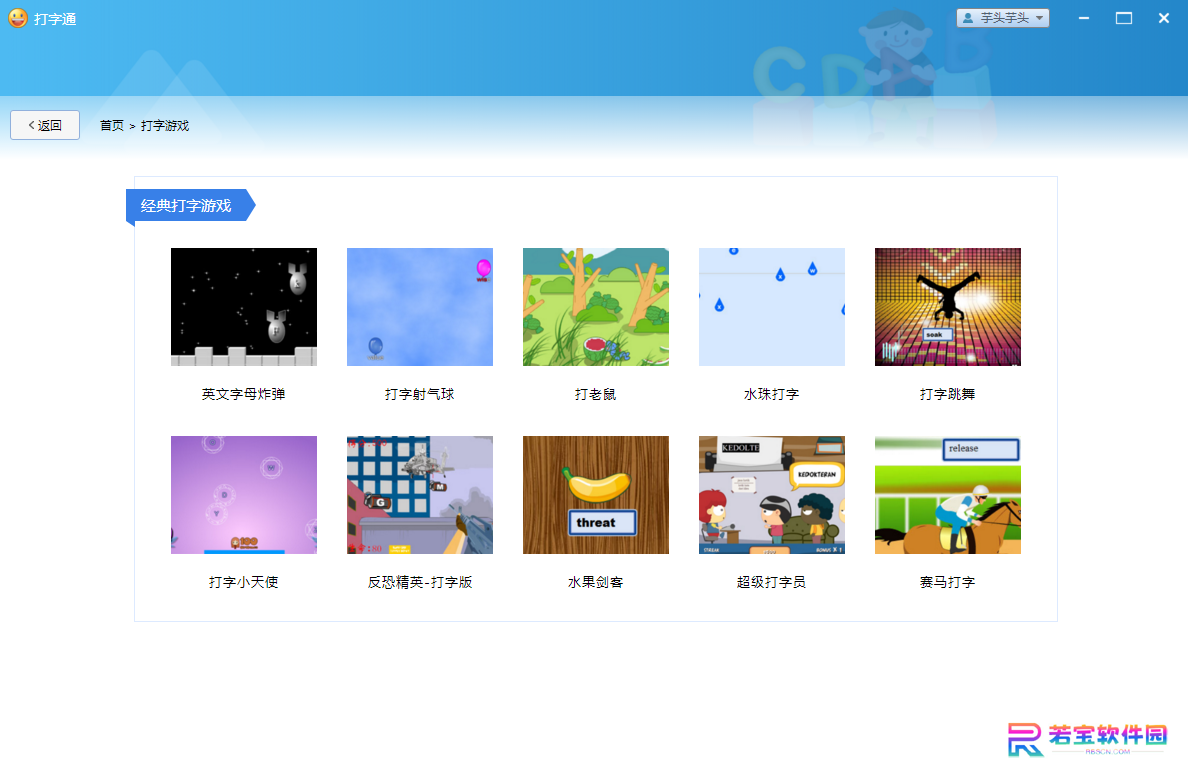The width and height of the screenshot is (1188, 765).
Task: Click the 赛马打字 label
Action: 948,582
